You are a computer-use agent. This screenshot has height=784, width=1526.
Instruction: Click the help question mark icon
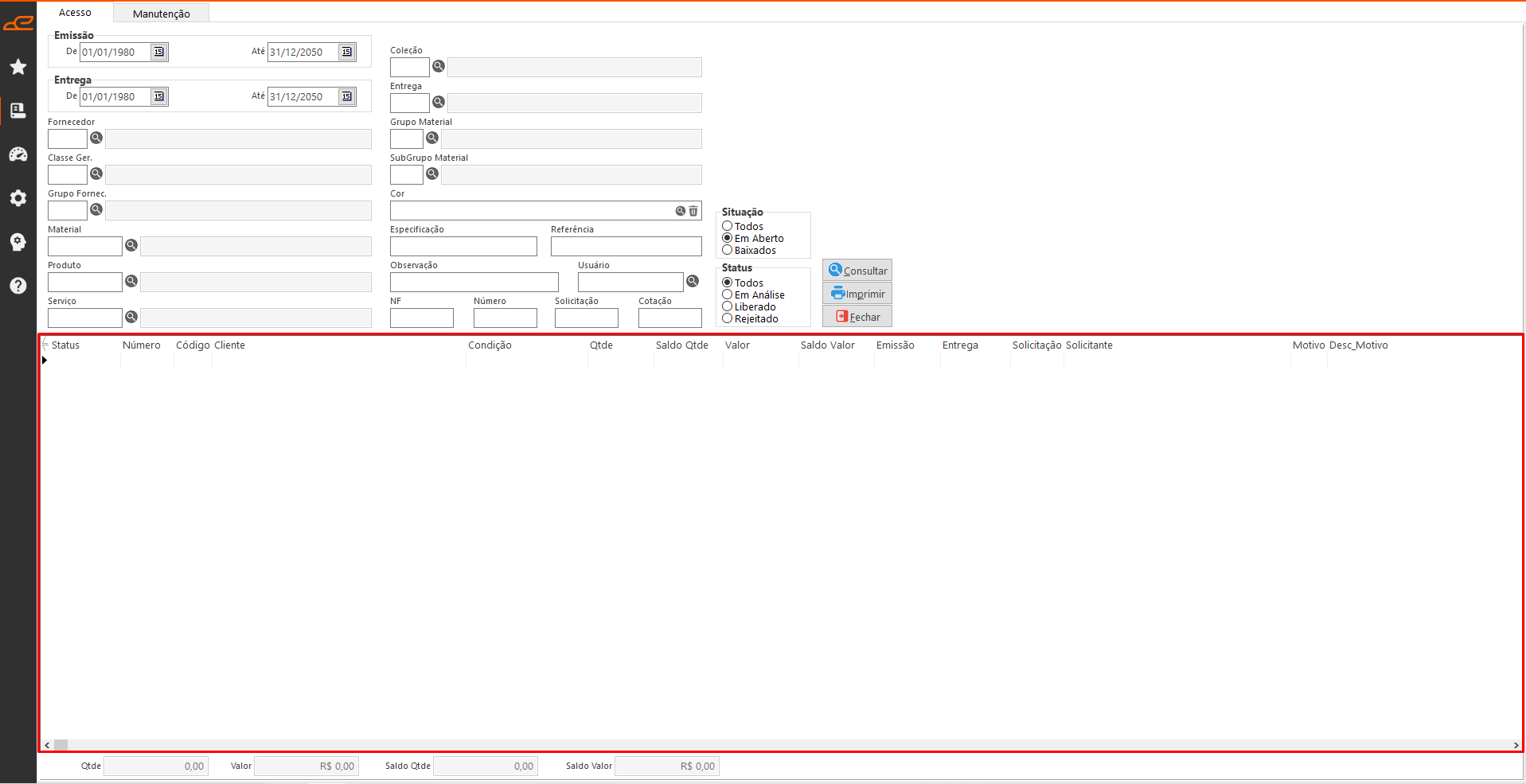tap(18, 286)
